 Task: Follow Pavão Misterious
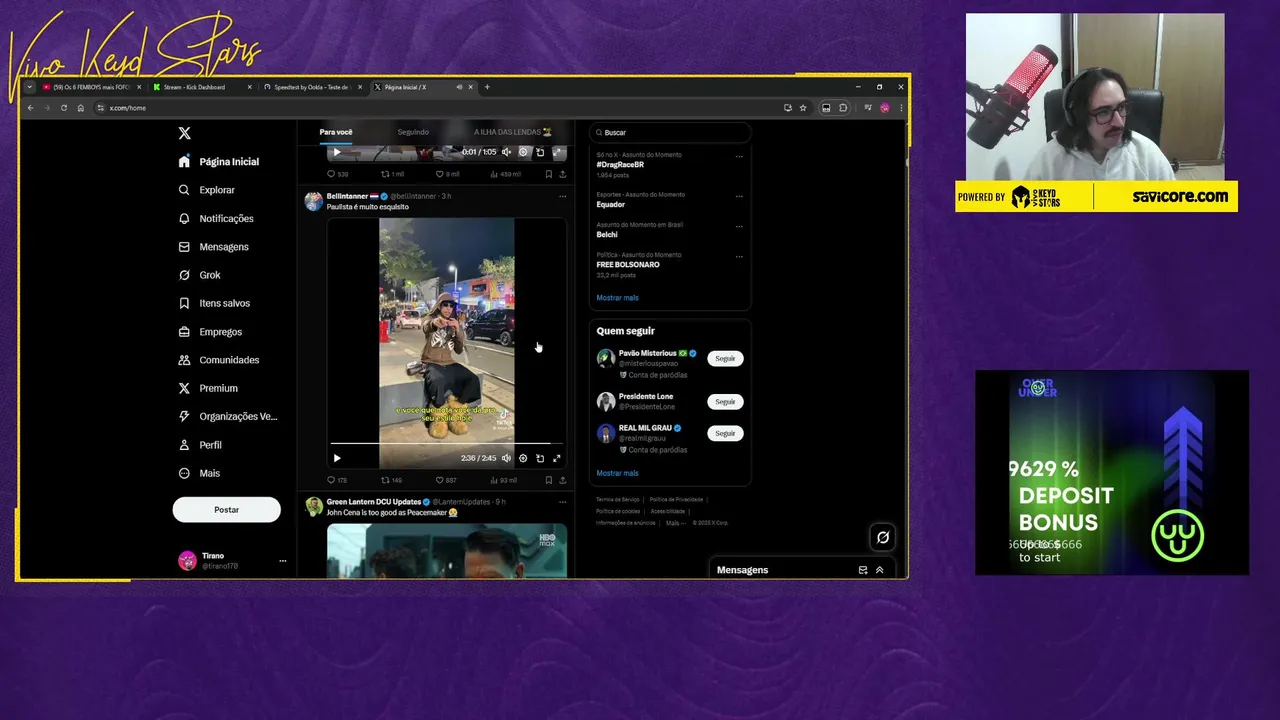point(725,358)
